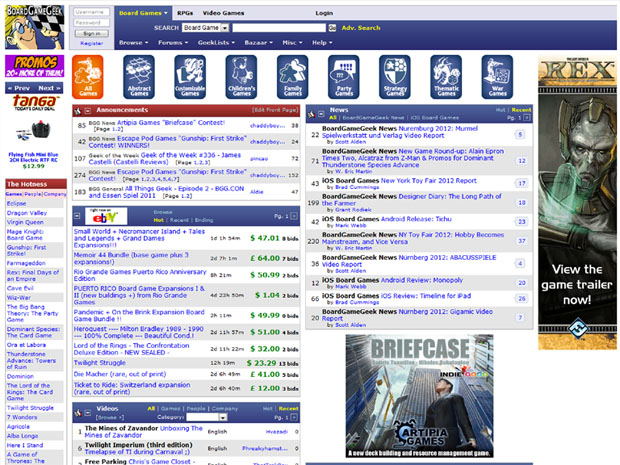Click the next page arrow in News panel
The width and height of the screenshot is (620, 465).
(526, 118)
